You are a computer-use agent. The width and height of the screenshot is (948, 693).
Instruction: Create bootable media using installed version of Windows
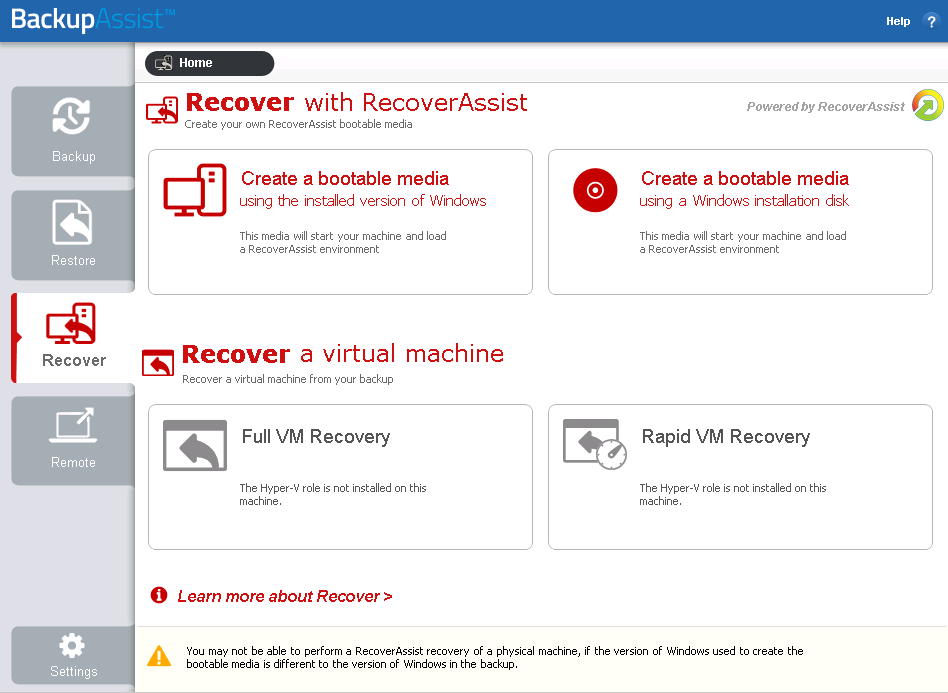point(340,222)
